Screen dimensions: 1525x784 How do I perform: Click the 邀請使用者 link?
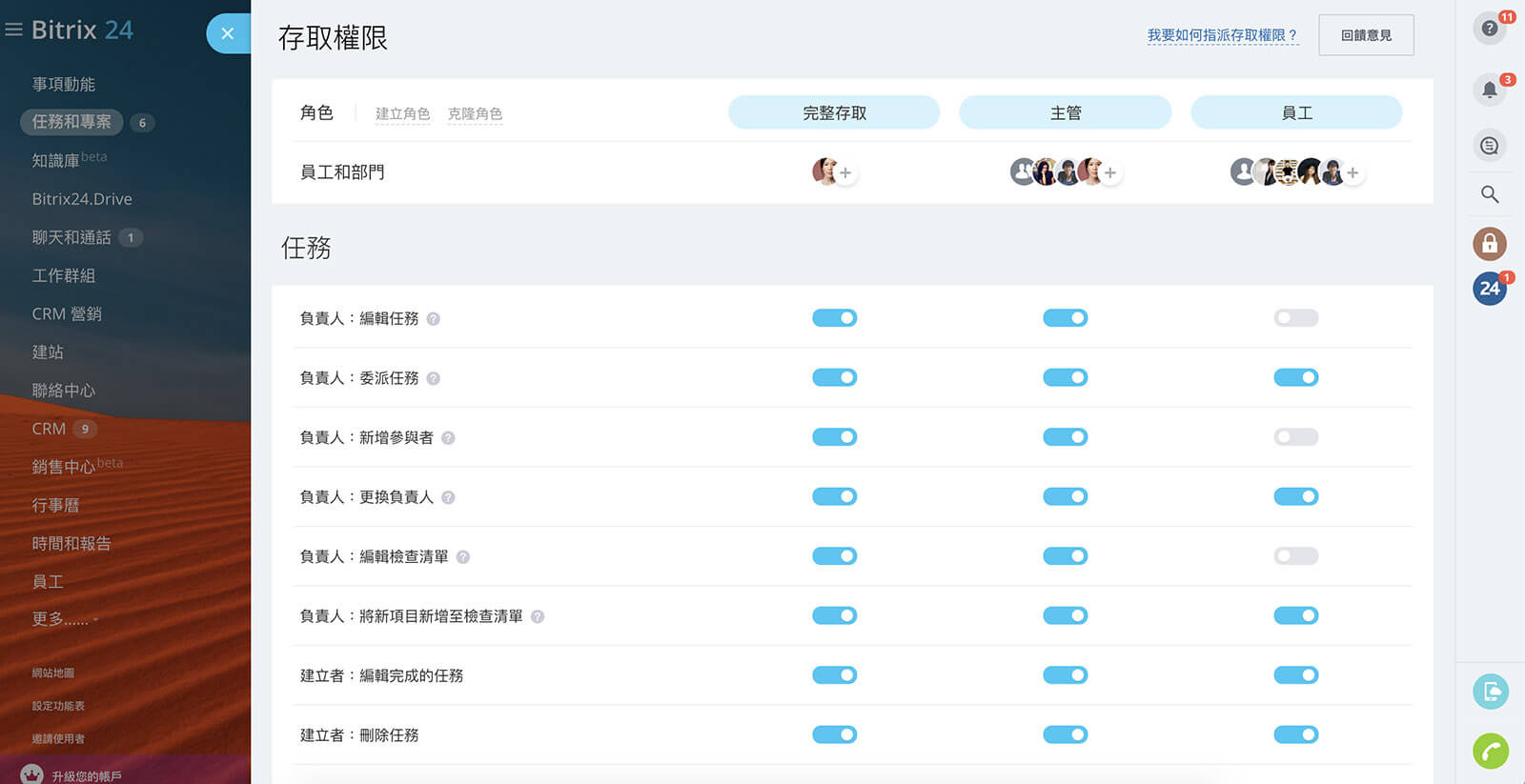pos(58,738)
